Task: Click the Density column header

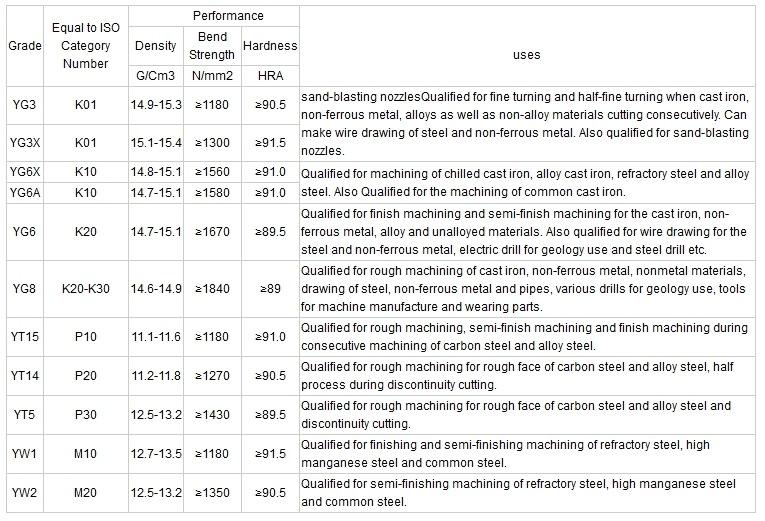Action: pyautogui.click(x=155, y=46)
